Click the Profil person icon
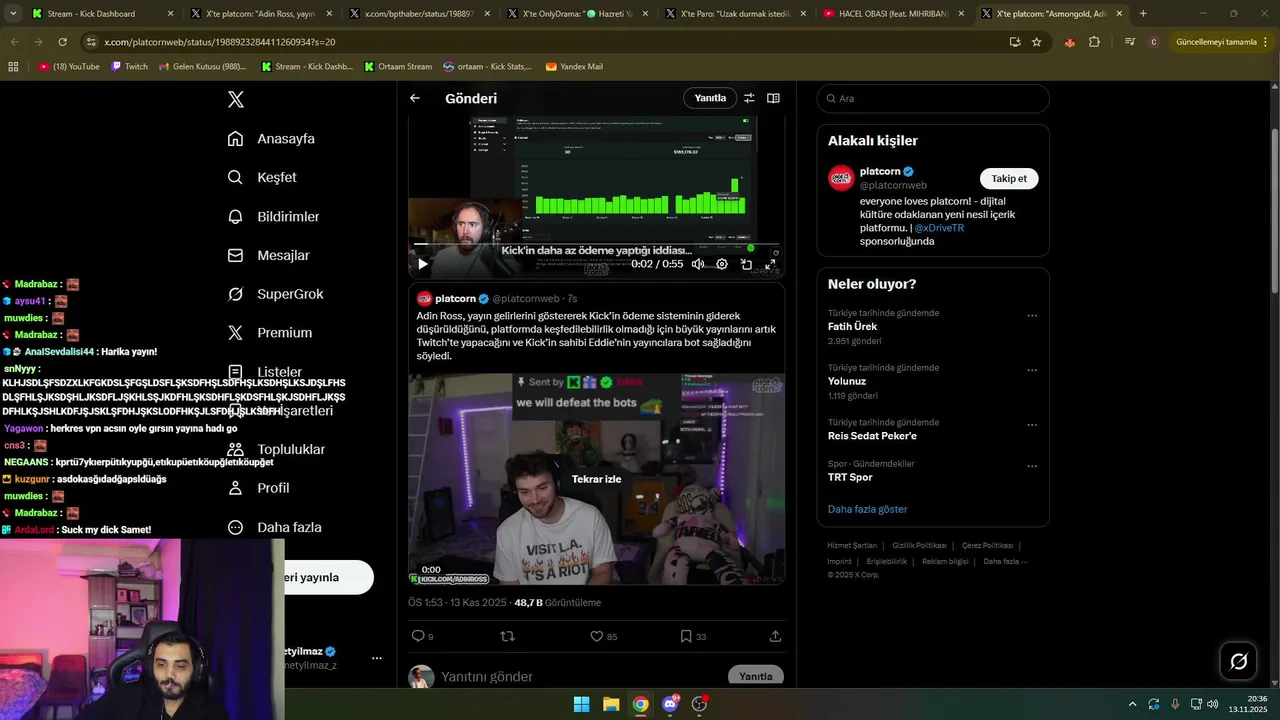The image size is (1280, 720). pyautogui.click(x=236, y=488)
